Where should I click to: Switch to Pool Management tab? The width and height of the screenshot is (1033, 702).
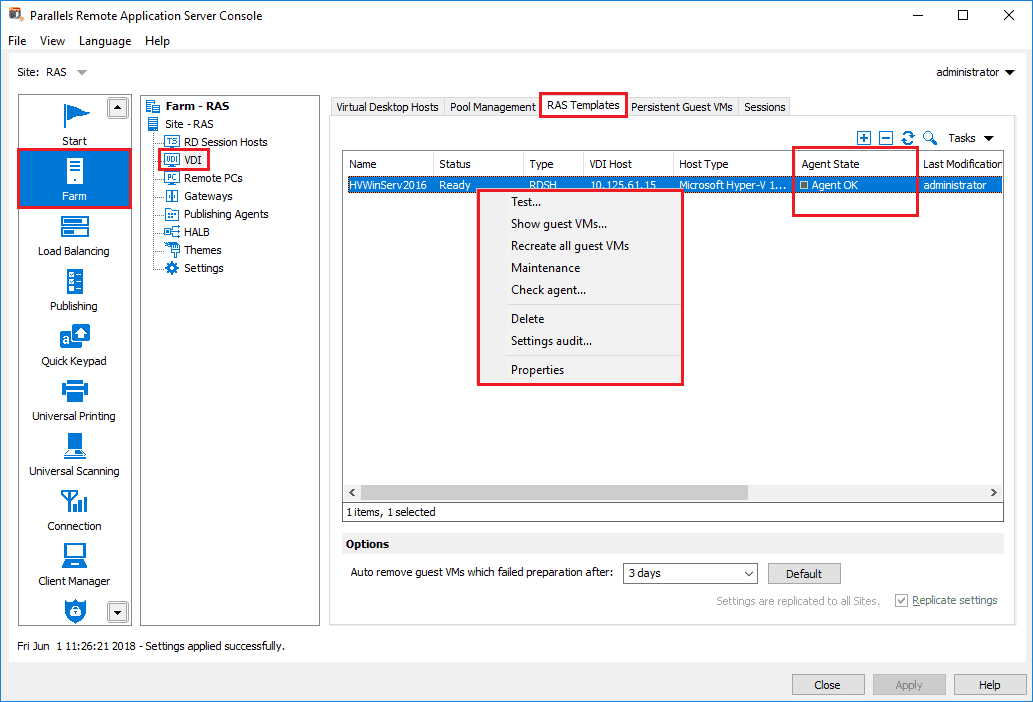point(492,107)
